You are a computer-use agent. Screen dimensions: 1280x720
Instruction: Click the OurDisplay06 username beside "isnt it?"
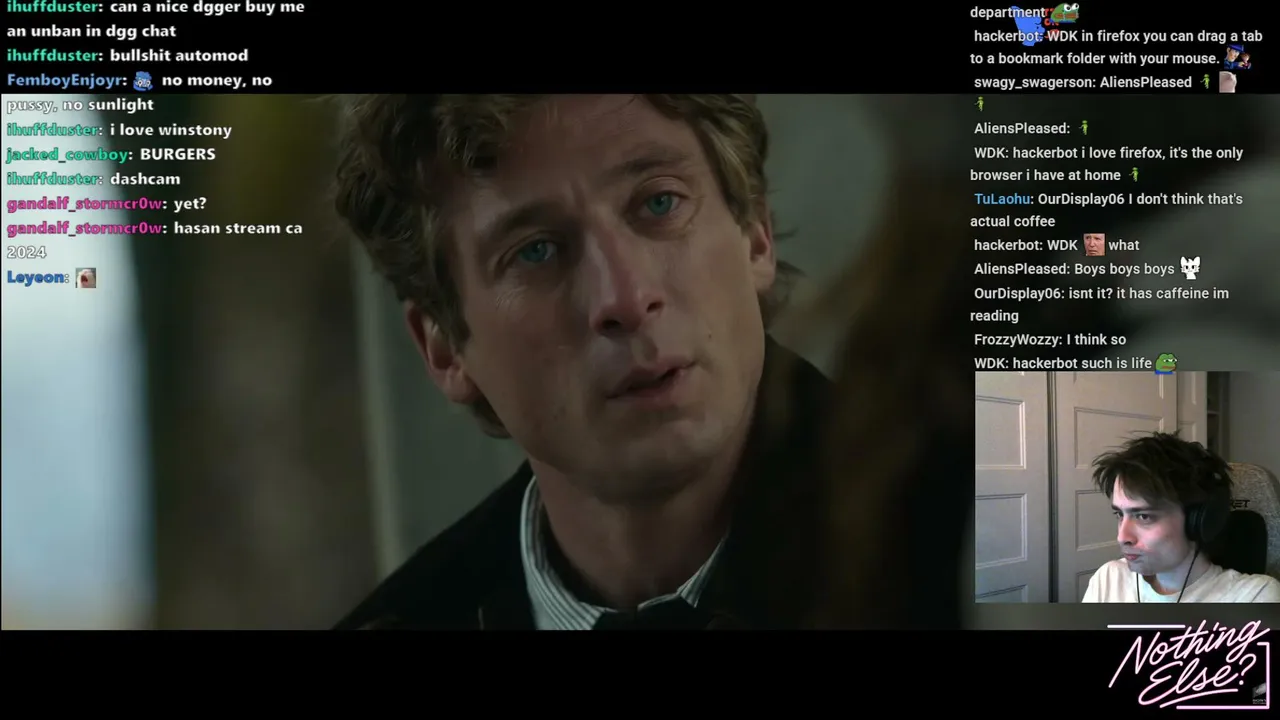point(1017,293)
